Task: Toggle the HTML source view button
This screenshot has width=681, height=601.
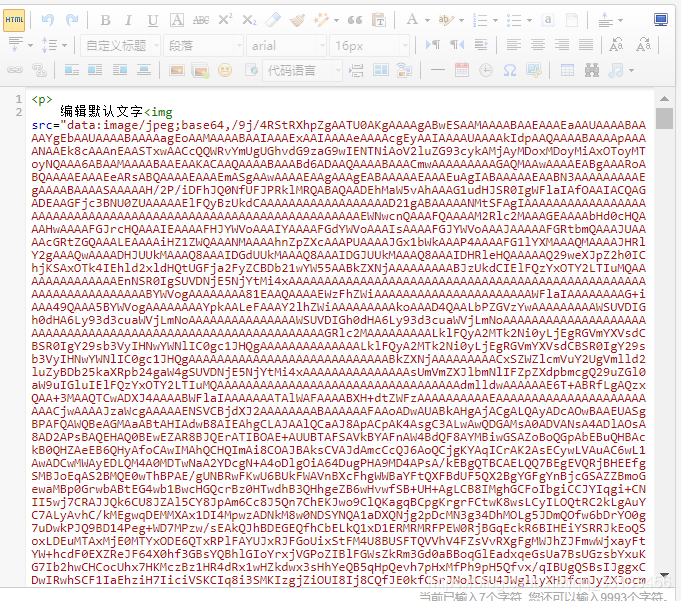Action: pos(14,20)
